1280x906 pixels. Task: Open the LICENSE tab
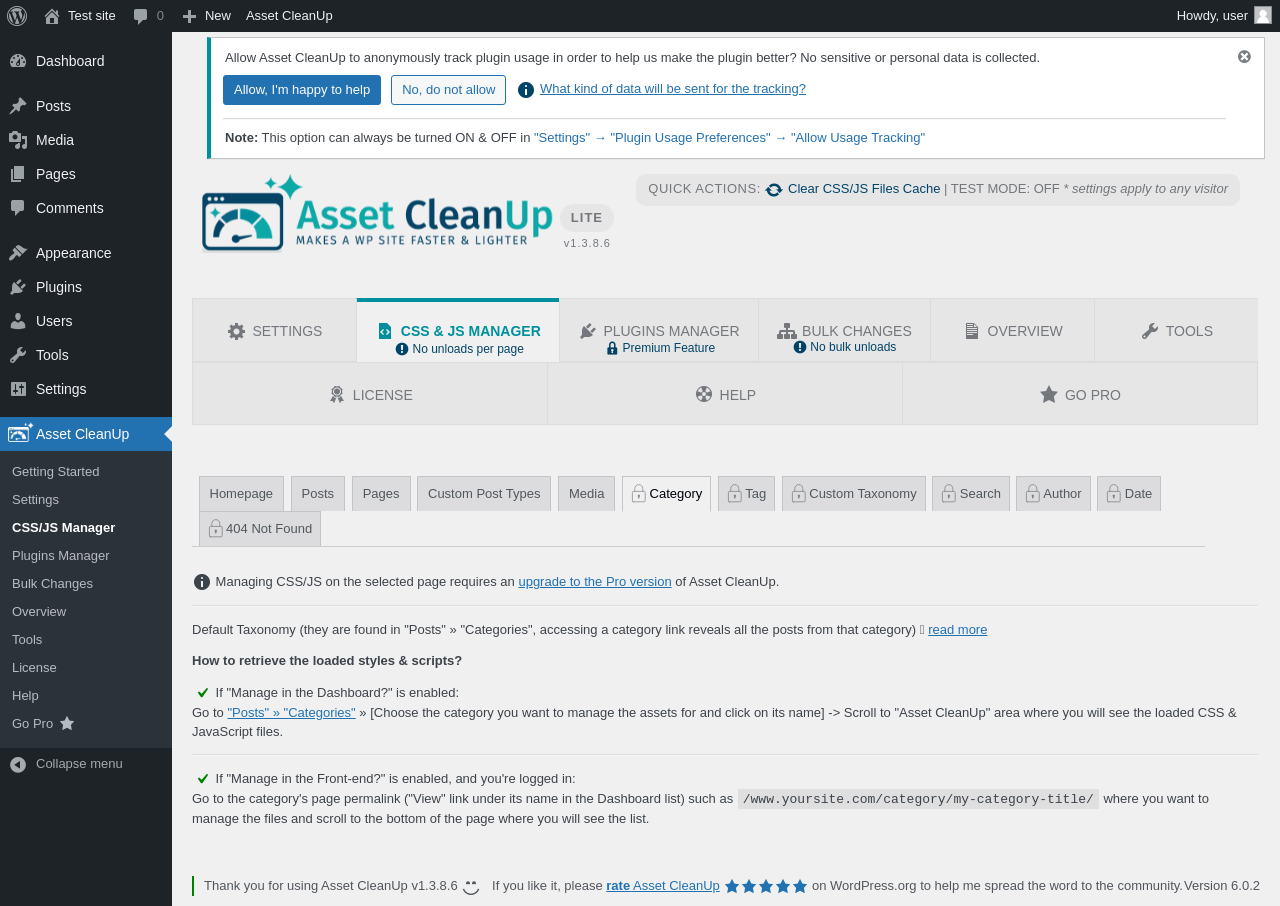click(370, 394)
